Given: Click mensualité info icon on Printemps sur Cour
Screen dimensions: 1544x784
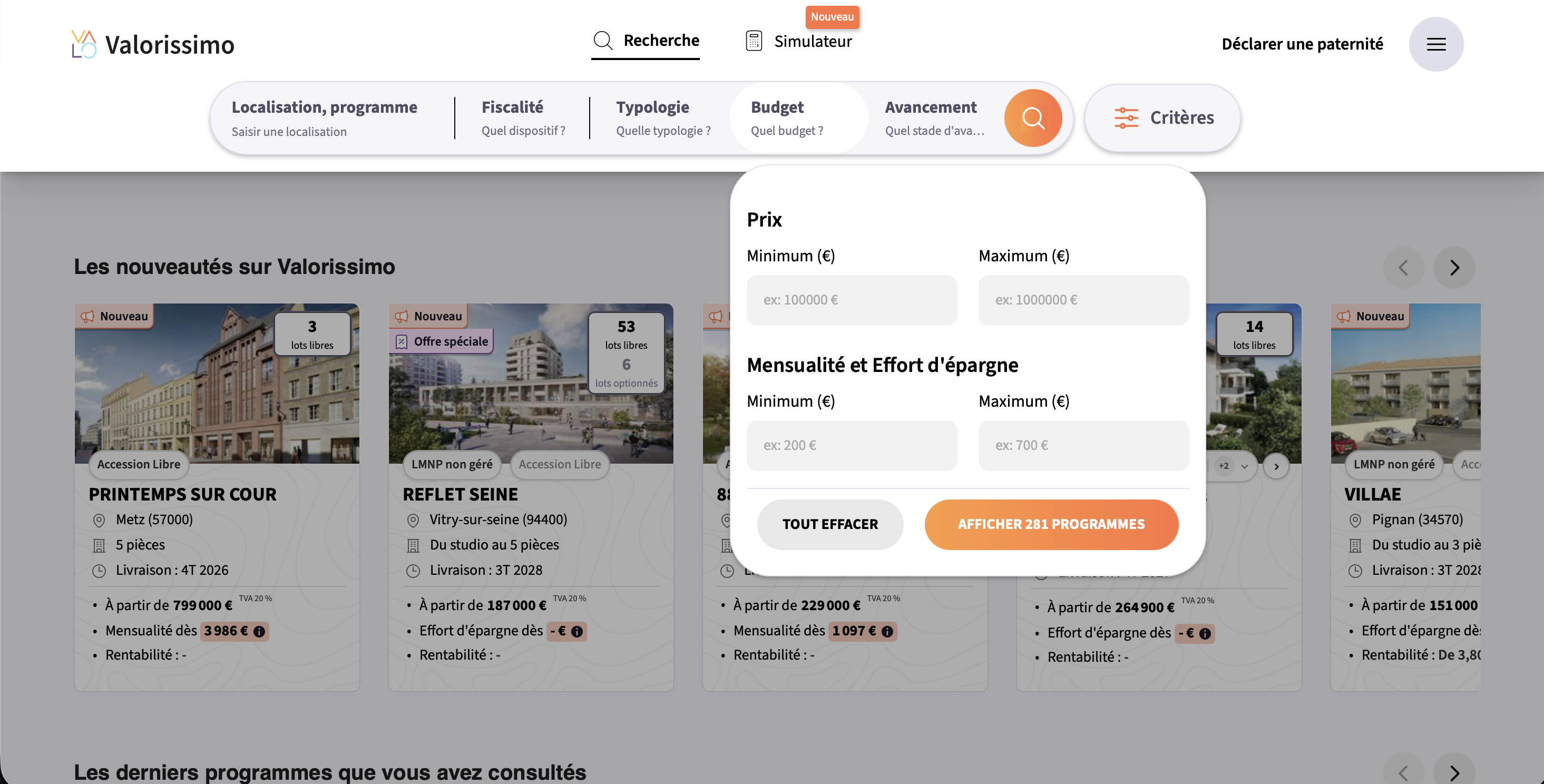Looking at the screenshot, I should pyautogui.click(x=259, y=631).
